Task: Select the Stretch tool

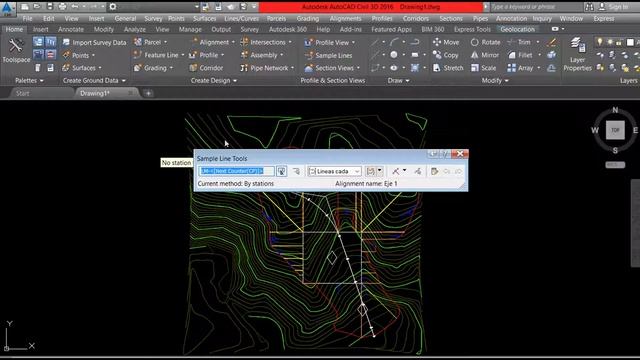Action: (448, 68)
